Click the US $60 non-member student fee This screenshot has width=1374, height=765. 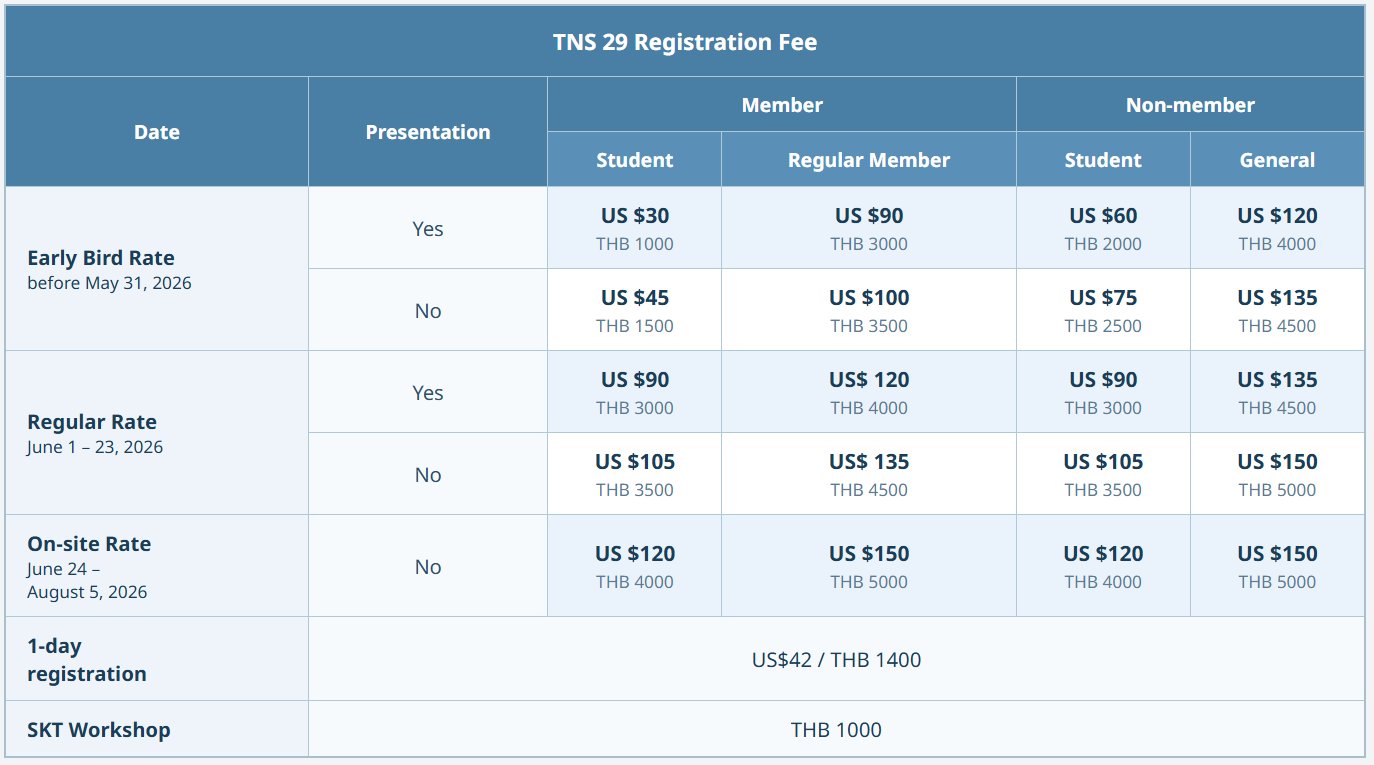click(1103, 216)
